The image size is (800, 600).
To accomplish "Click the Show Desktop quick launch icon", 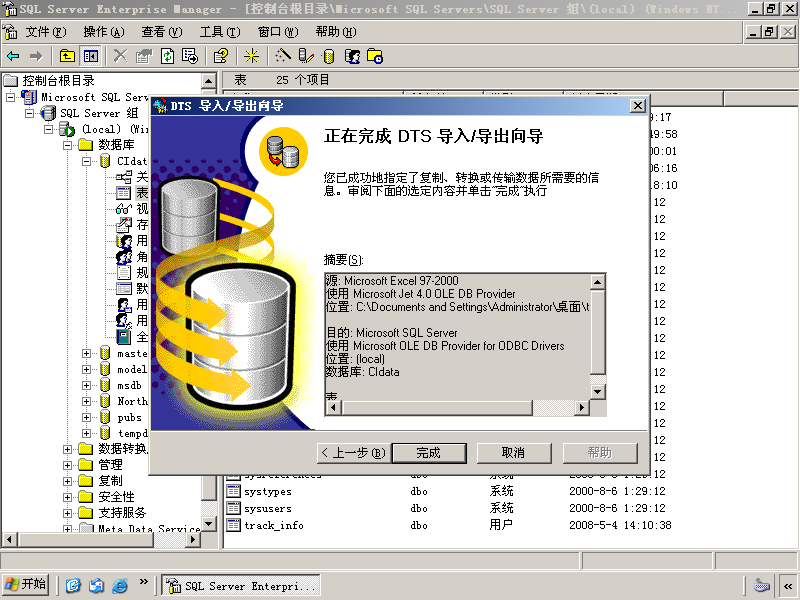I will (73, 585).
